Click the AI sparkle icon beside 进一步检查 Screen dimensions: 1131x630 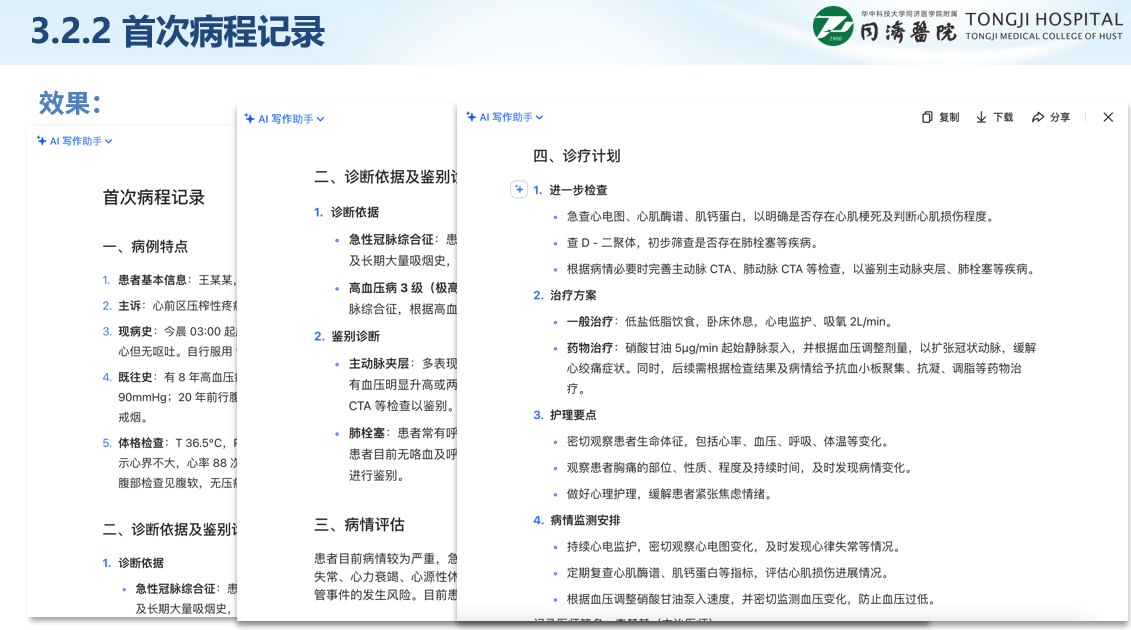(519, 190)
